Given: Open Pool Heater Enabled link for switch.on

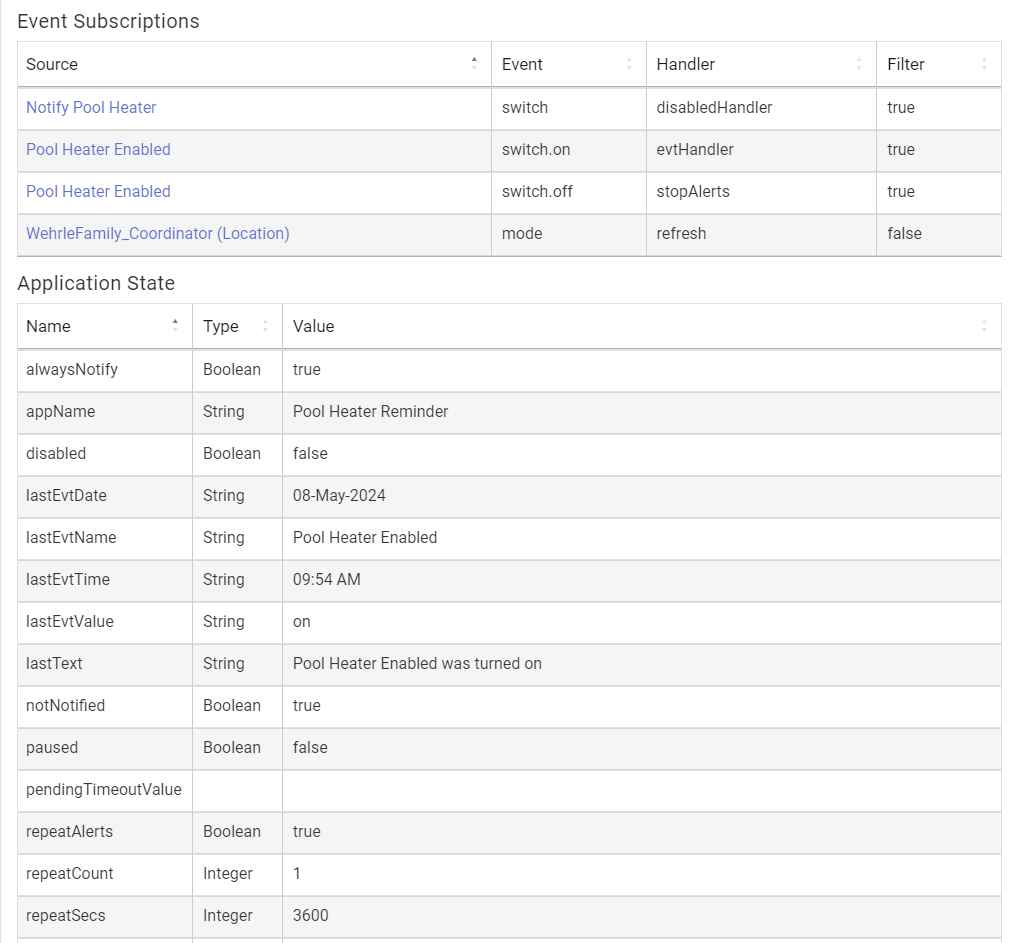Looking at the screenshot, I should pyautogui.click(x=98, y=150).
